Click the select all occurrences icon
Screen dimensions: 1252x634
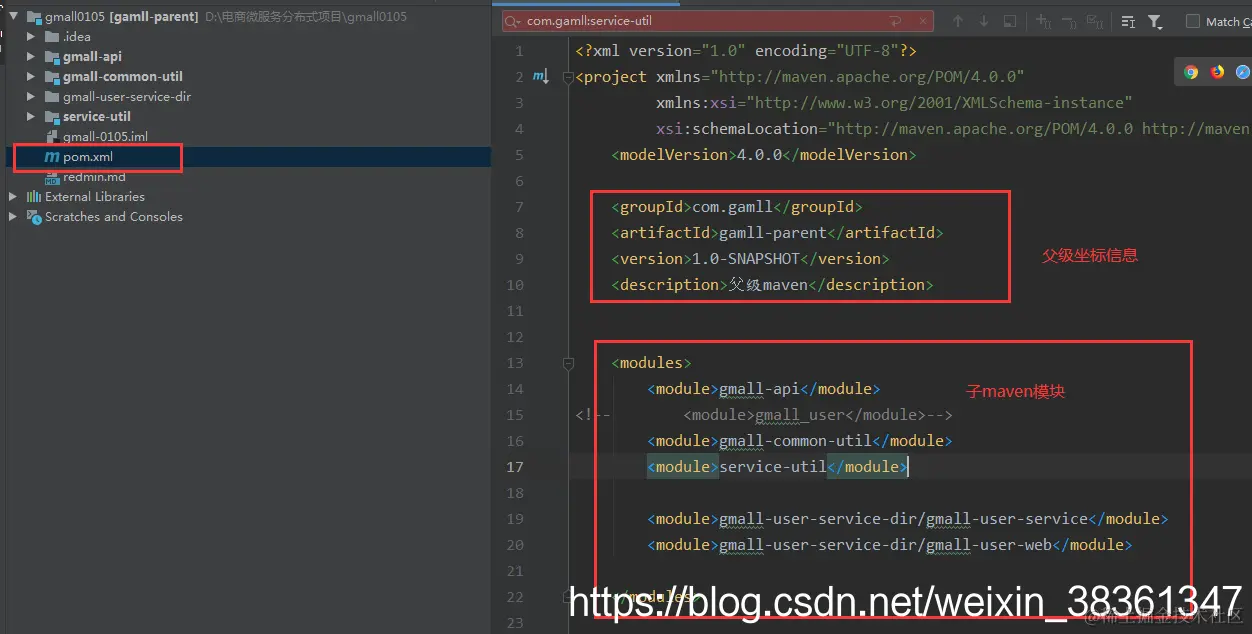[x=1095, y=21]
